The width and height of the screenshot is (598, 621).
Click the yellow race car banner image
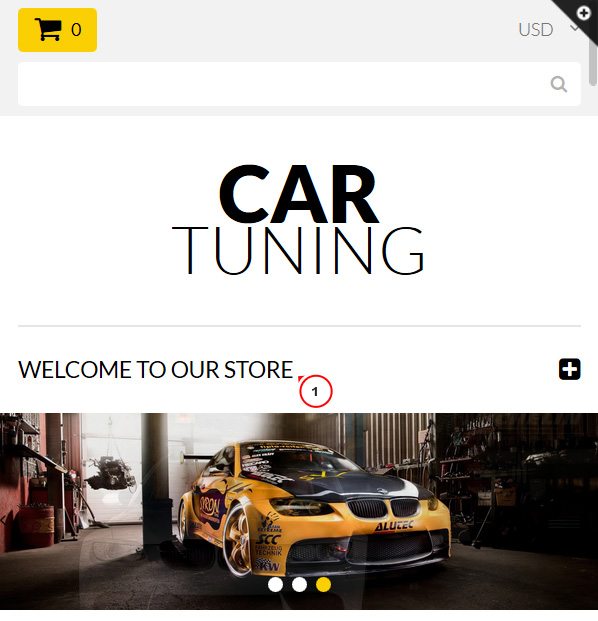(299, 511)
